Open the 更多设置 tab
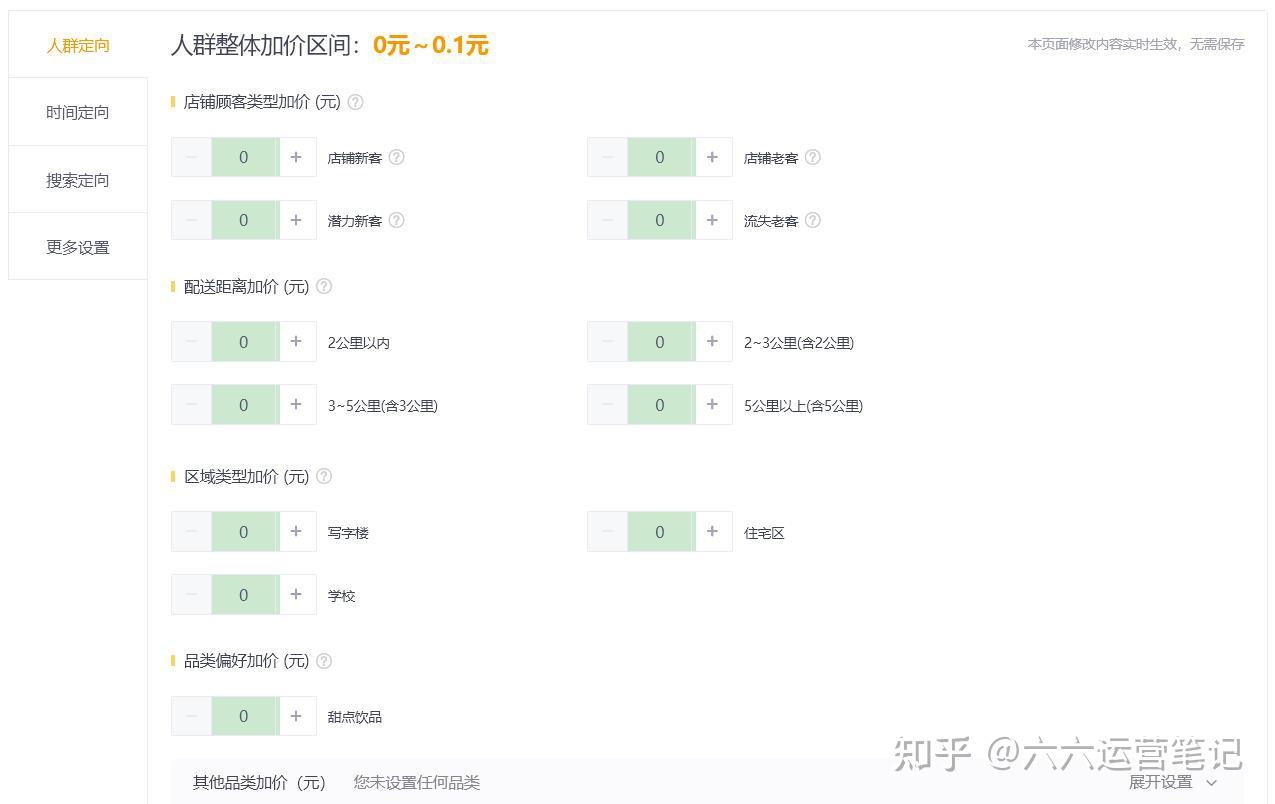The width and height of the screenshot is (1275, 804). pyautogui.click(x=78, y=247)
